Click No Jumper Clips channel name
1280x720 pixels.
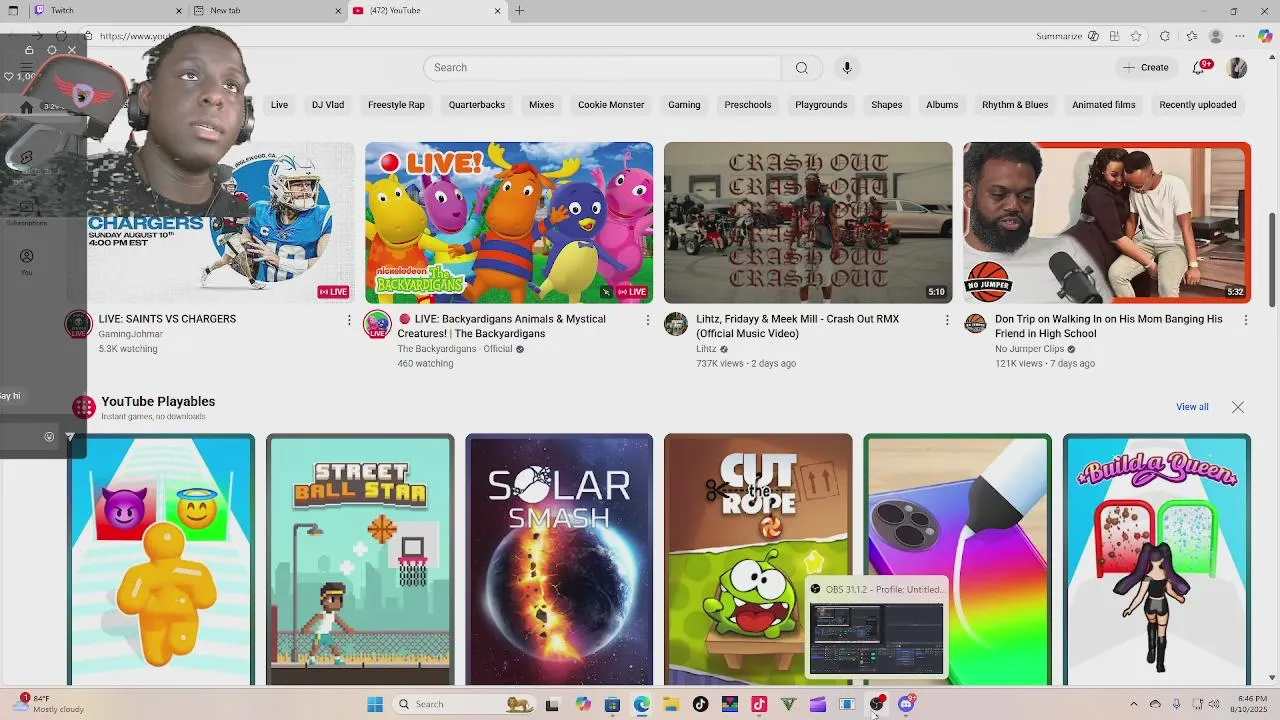pos(1029,349)
